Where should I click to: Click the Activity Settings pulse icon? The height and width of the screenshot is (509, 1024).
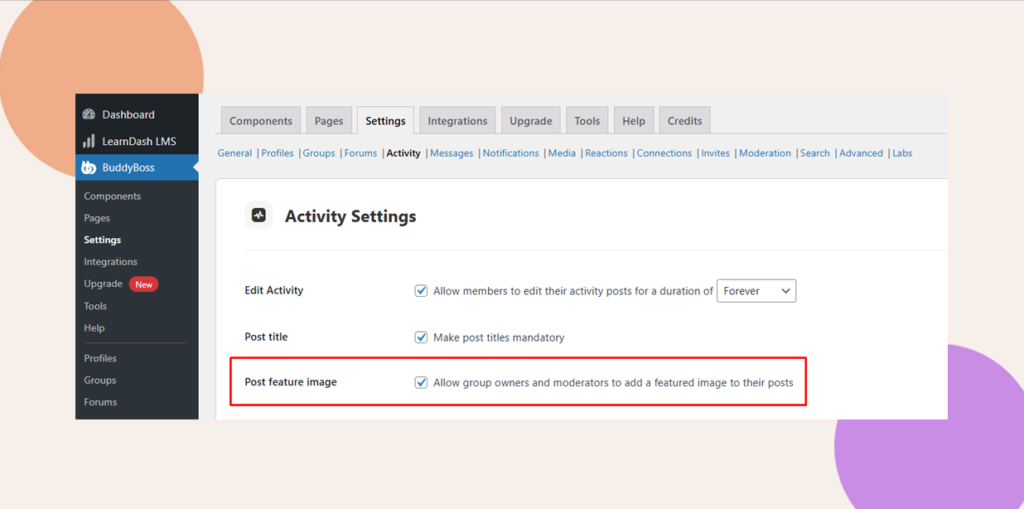pos(259,215)
